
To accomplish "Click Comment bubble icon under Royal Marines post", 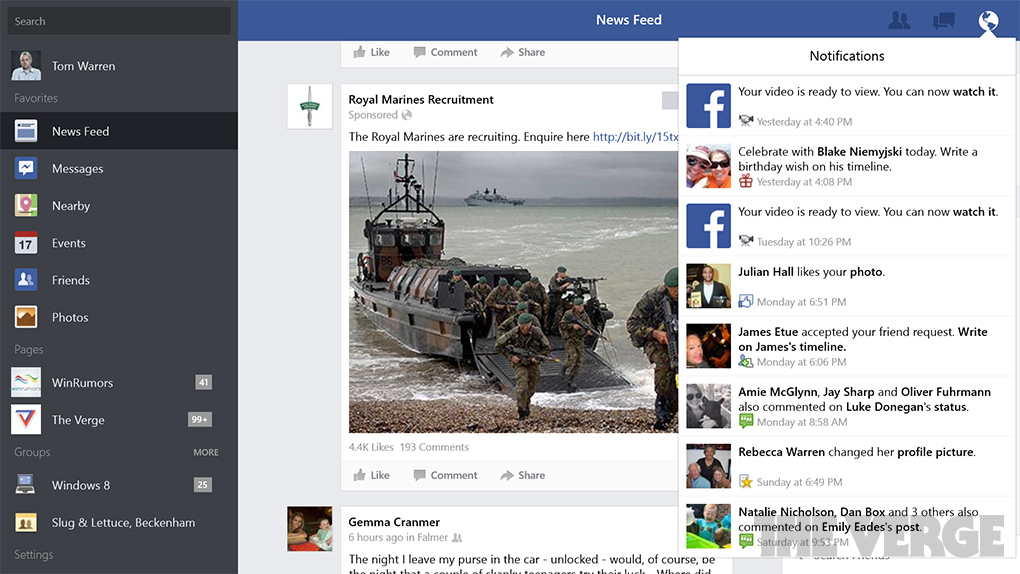I will (420, 475).
